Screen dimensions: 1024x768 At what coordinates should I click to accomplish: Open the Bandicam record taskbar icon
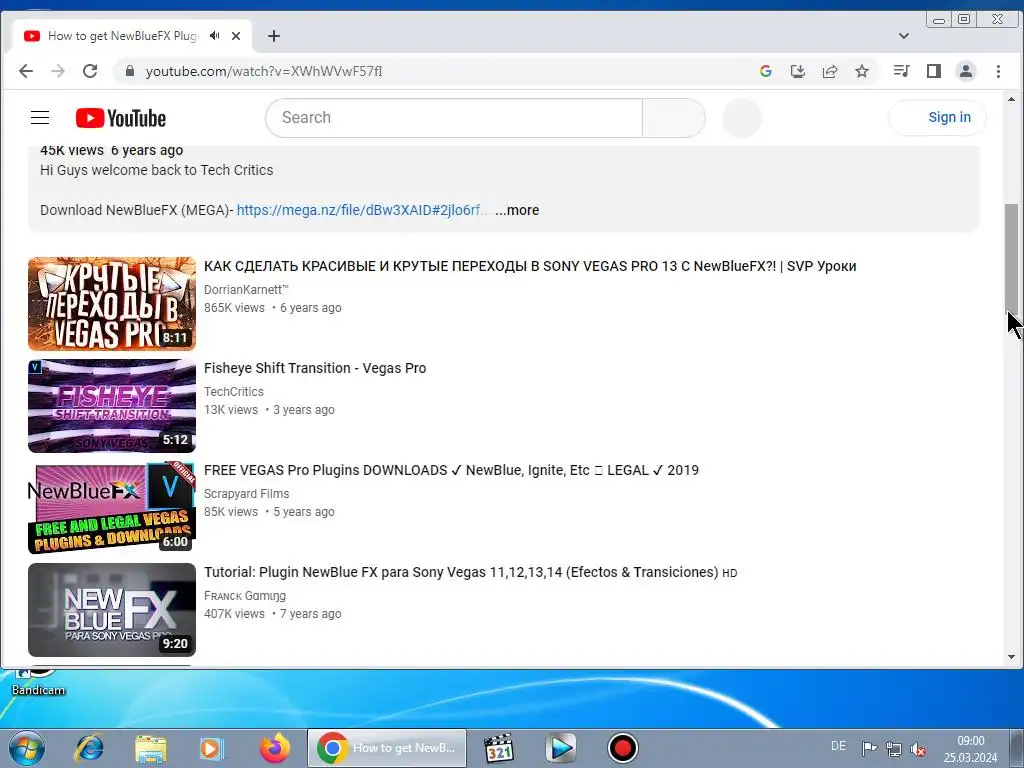click(x=622, y=748)
